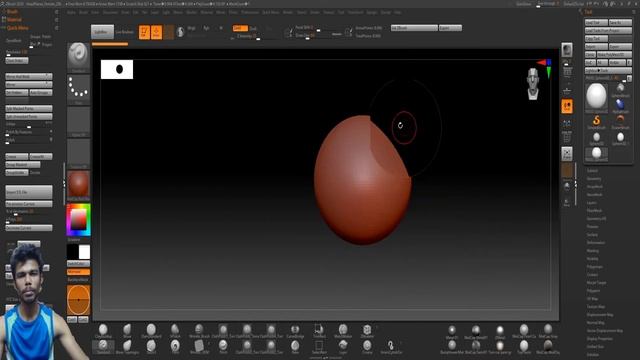Screen dimensions: 640x360
Task: Toggle the Zadd button
Action: click(x=240, y=28)
